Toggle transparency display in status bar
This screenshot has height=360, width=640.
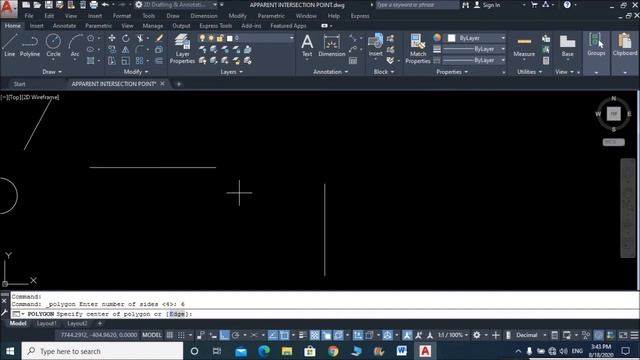pos(315,335)
